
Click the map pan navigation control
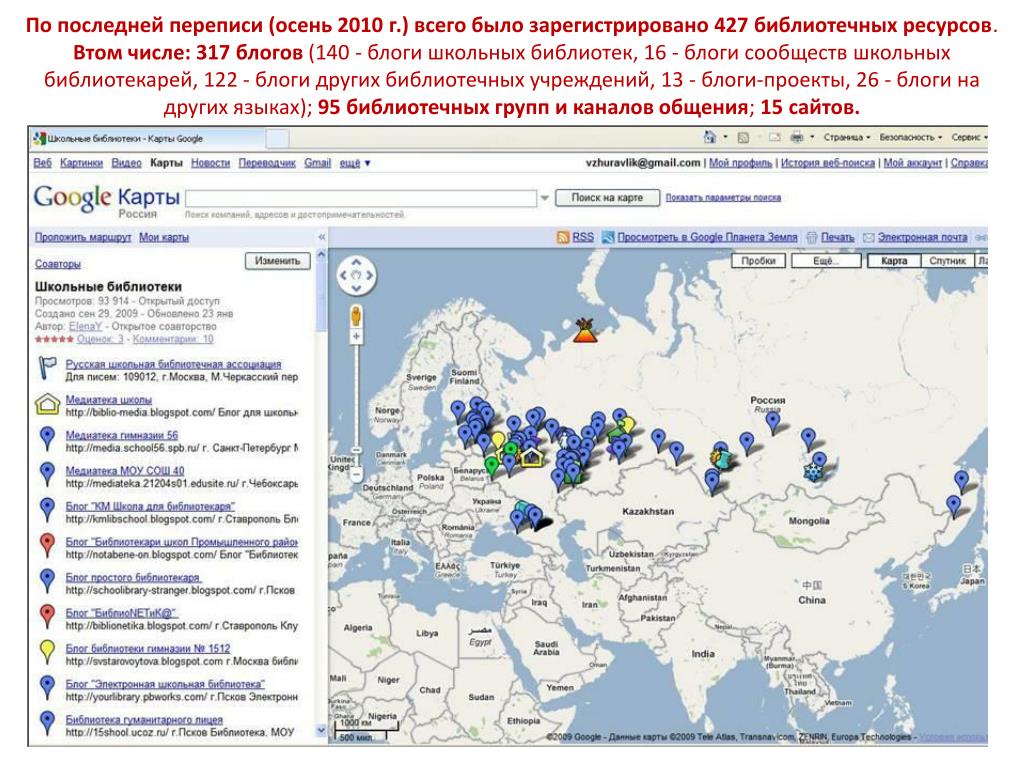[356, 276]
